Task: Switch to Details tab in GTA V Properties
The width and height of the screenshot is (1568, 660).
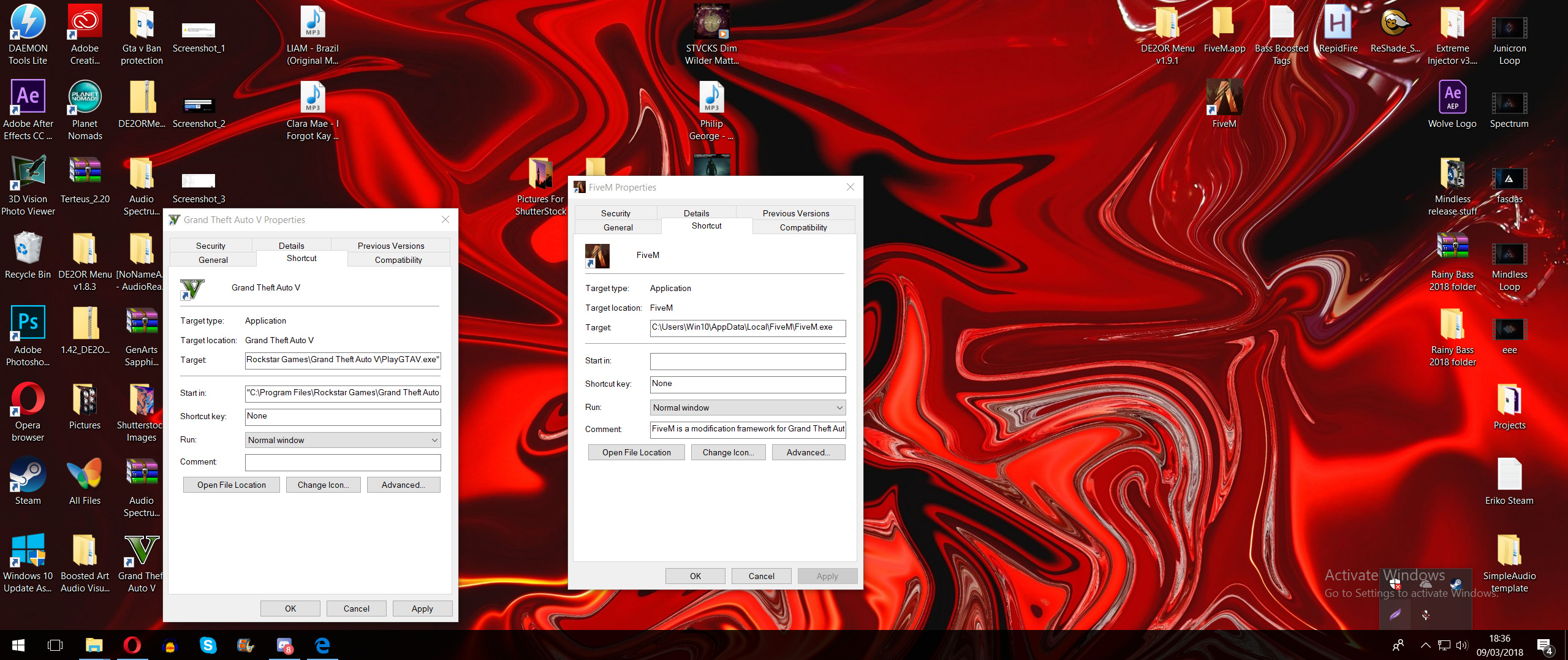Action: click(x=292, y=246)
